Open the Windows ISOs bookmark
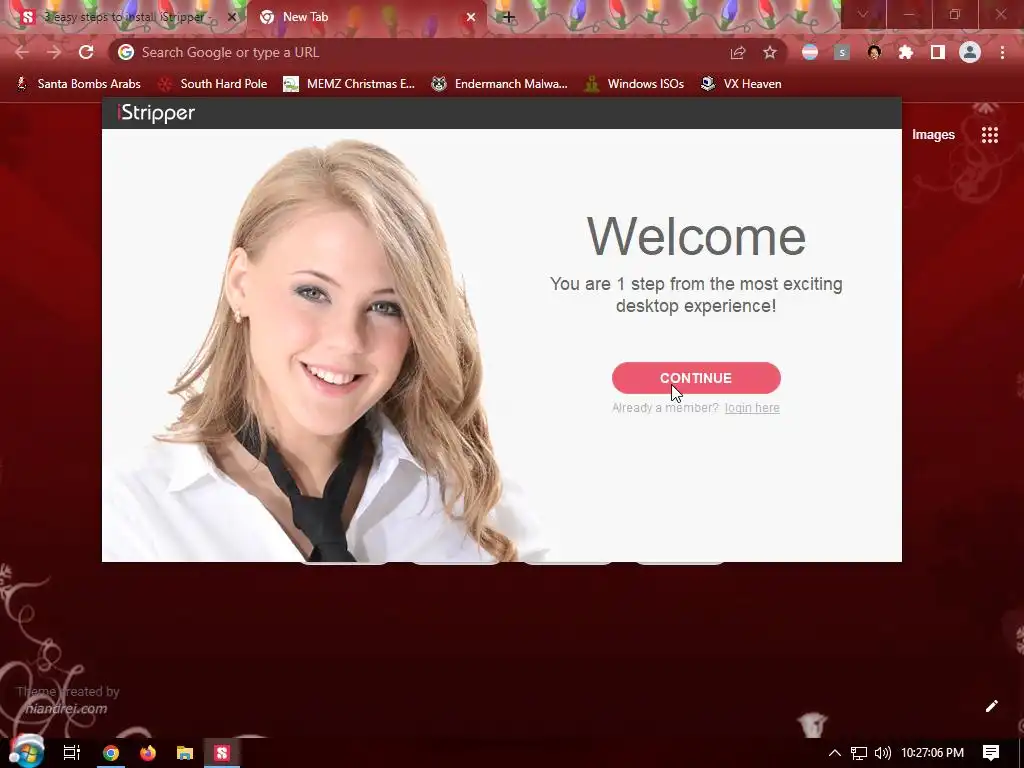Viewport: 1024px width, 768px height. point(634,84)
